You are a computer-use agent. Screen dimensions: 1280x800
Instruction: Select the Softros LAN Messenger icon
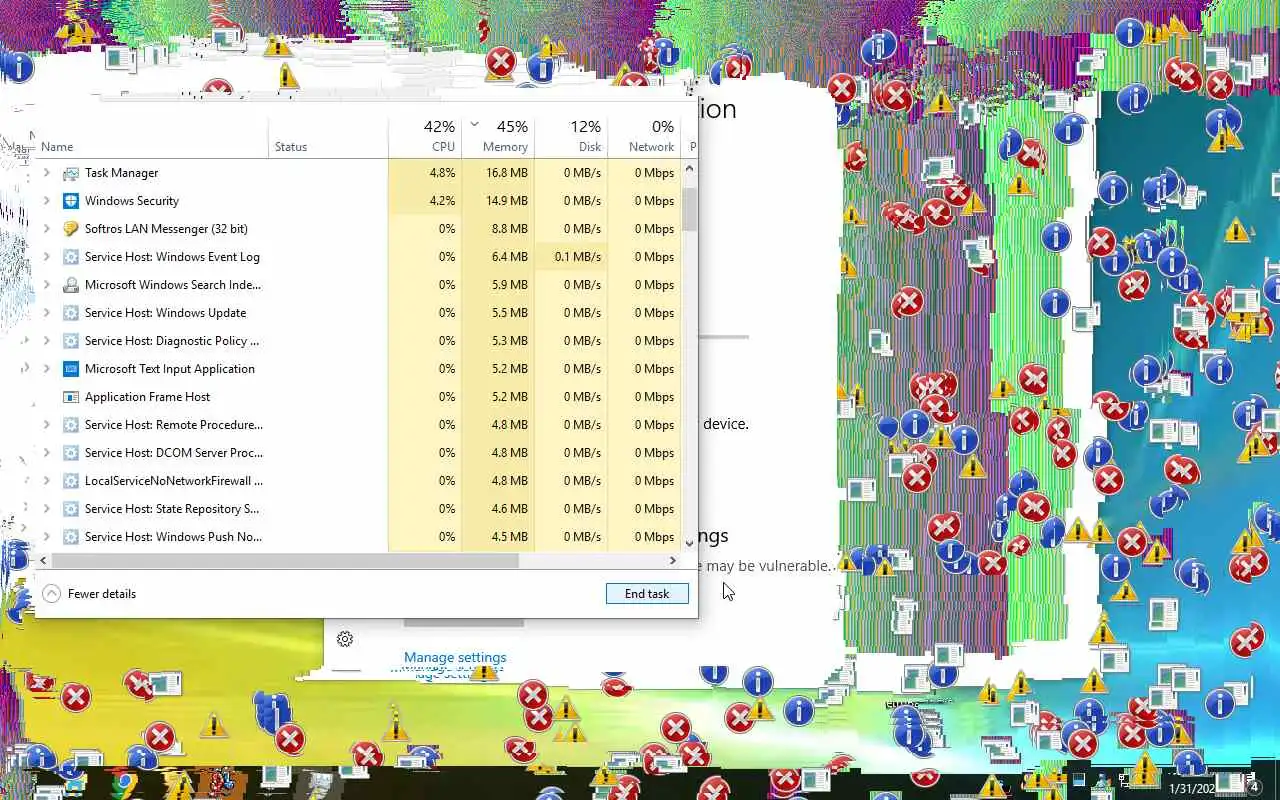click(71, 229)
